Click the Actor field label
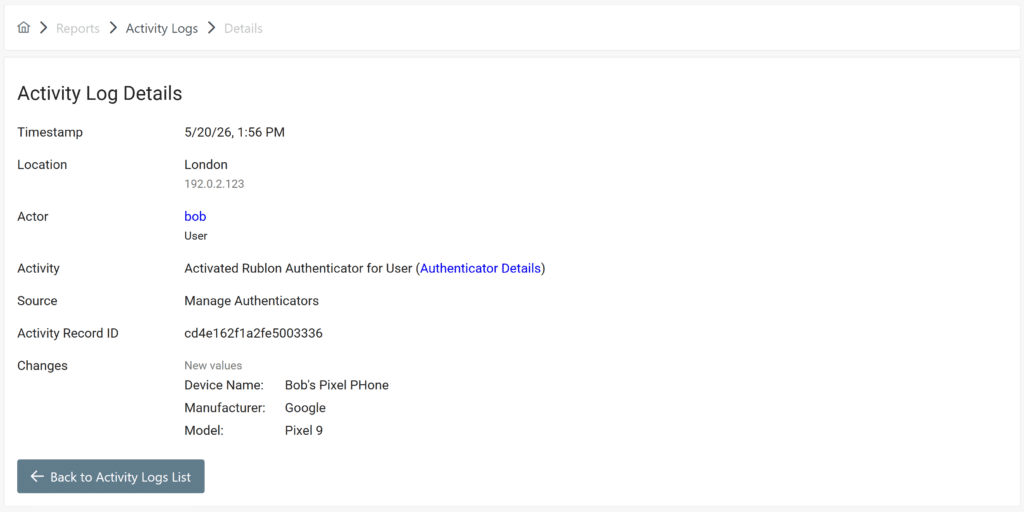 point(33,216)
